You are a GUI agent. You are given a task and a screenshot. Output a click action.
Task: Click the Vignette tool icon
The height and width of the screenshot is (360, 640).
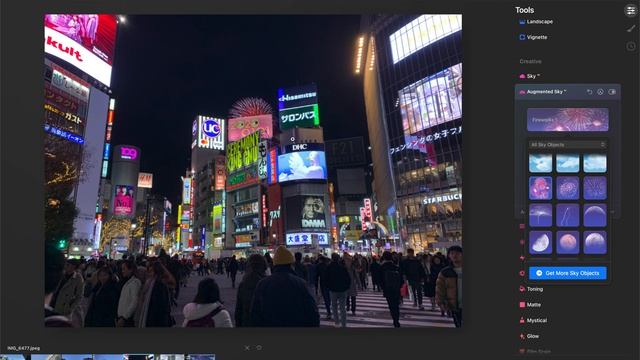[x=522, y=37]
